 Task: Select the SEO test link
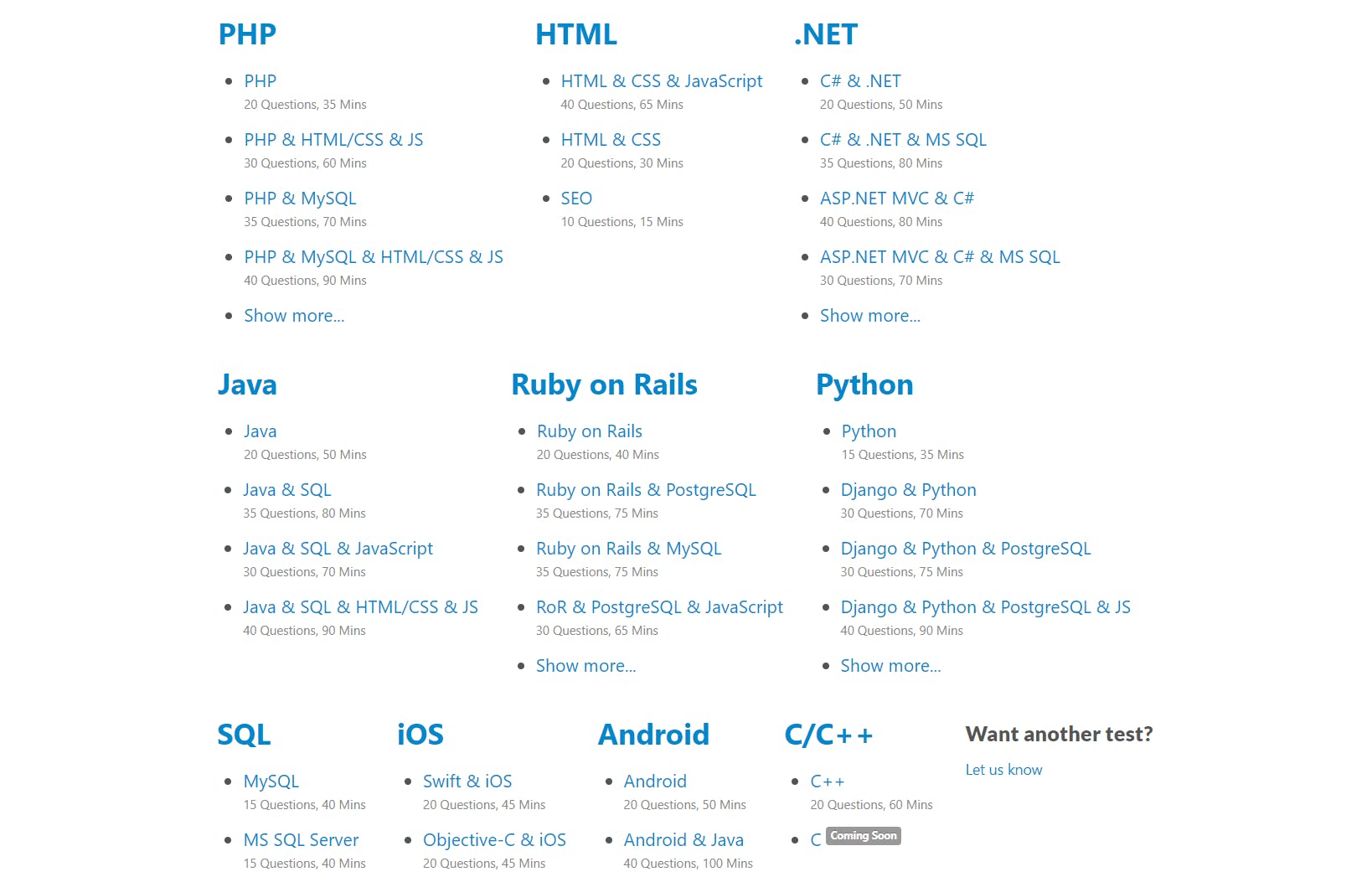point(576,199)
